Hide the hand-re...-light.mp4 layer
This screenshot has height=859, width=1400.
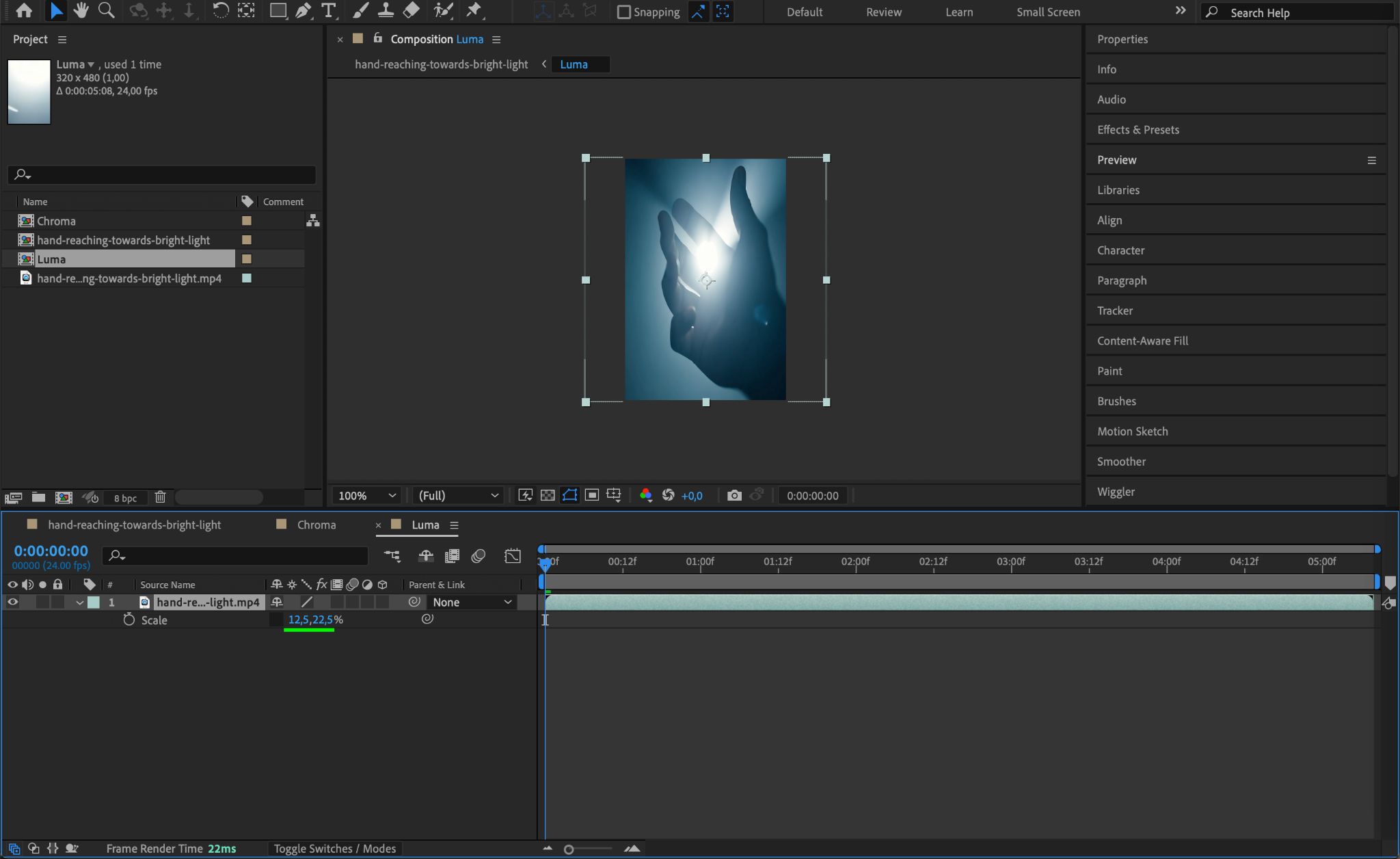click(x=12, y=602)
